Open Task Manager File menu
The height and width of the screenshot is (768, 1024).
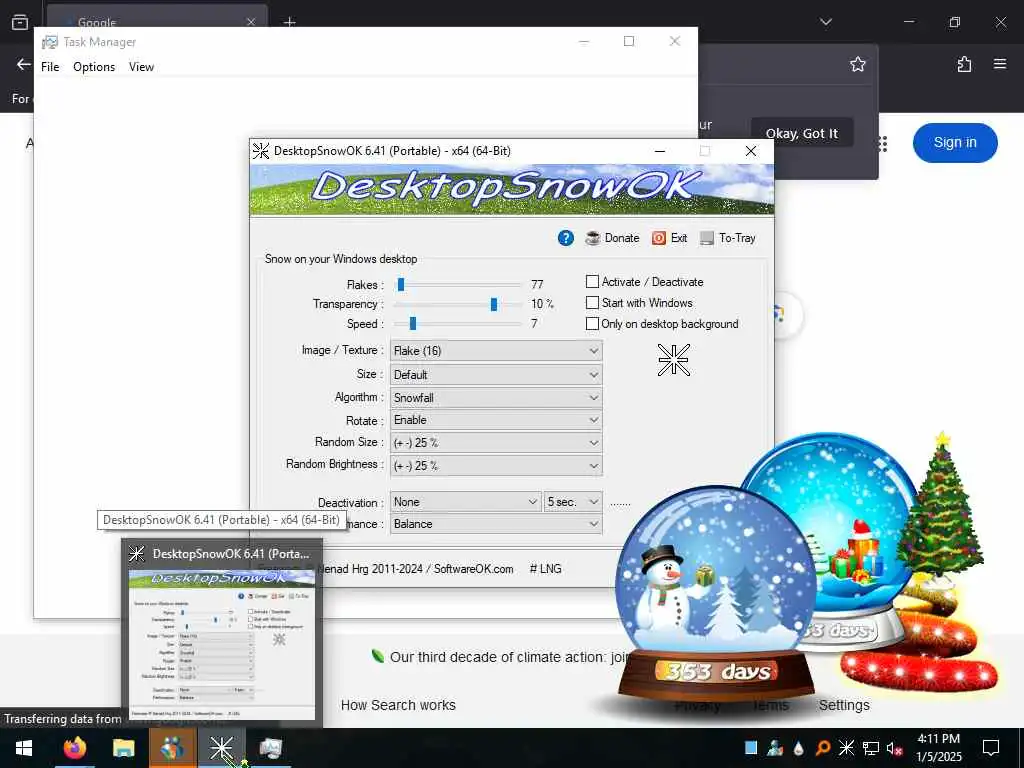click(50, 67)
